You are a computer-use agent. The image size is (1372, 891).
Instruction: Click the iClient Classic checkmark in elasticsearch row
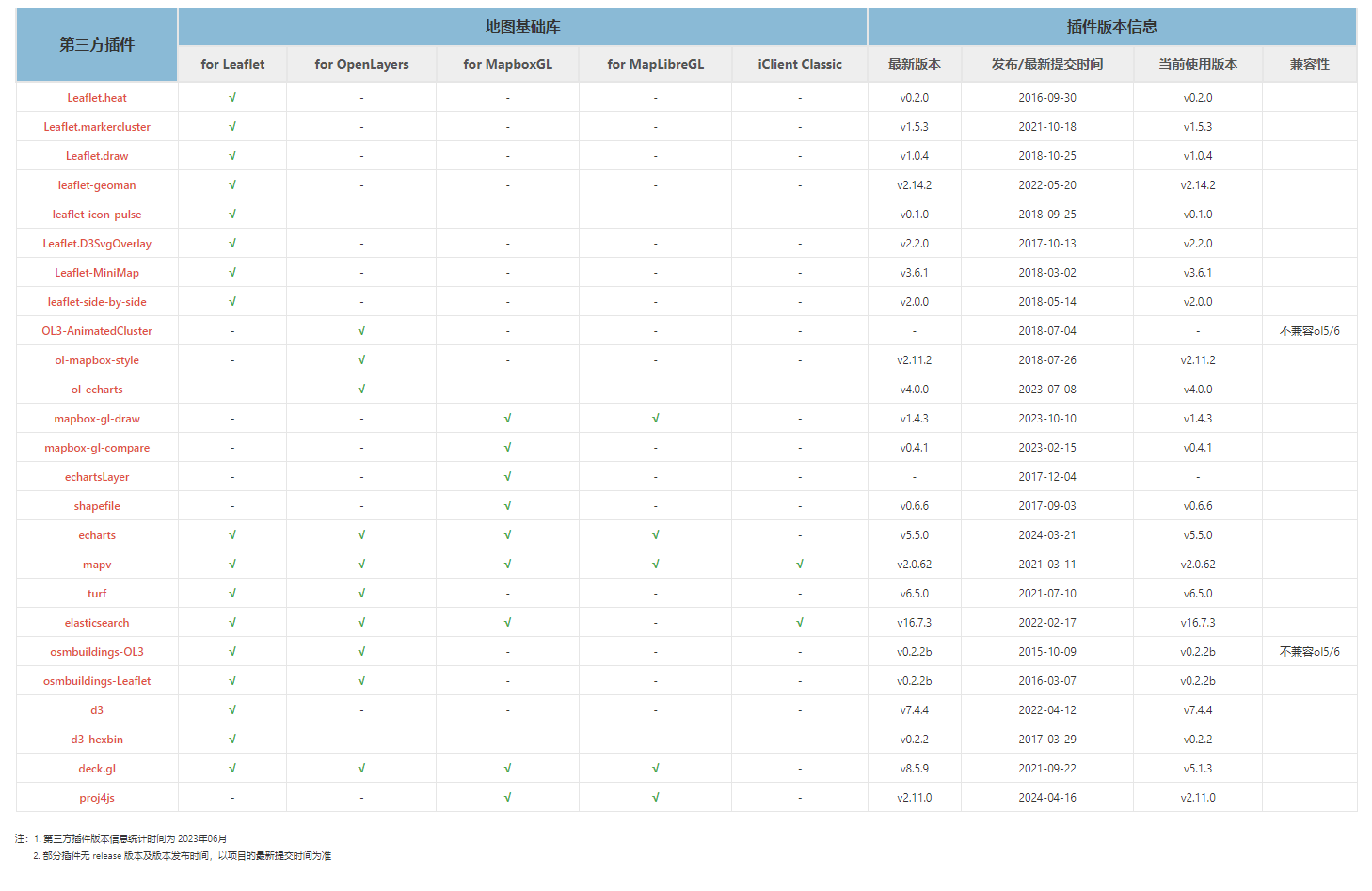800,623
